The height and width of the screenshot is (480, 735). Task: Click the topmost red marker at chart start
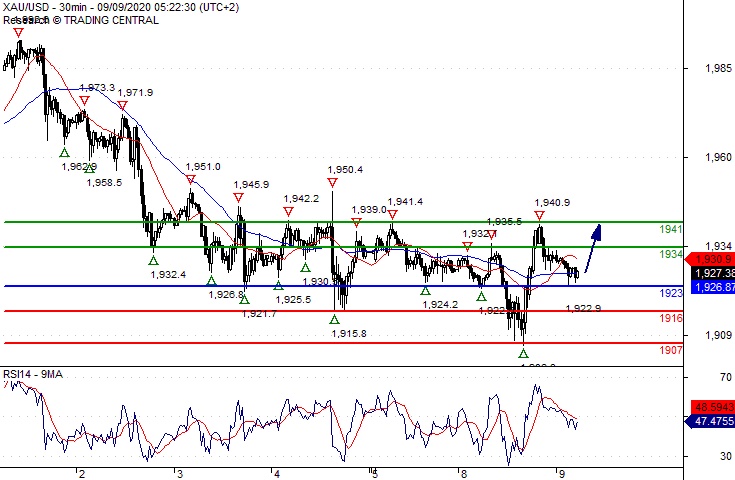pyautogui.click(x=18, y=32)
